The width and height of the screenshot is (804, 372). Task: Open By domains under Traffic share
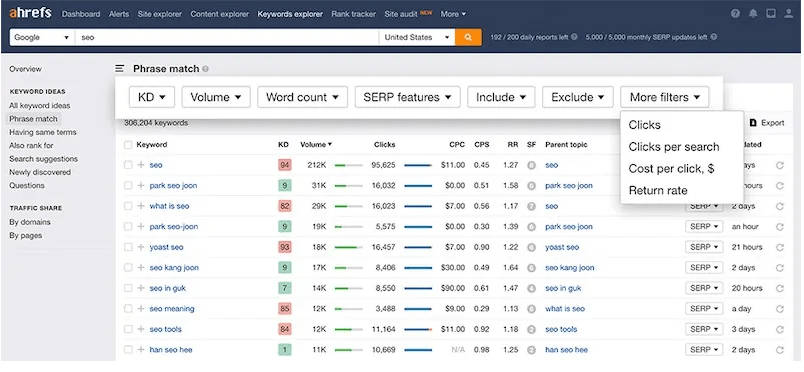(30, 222)
